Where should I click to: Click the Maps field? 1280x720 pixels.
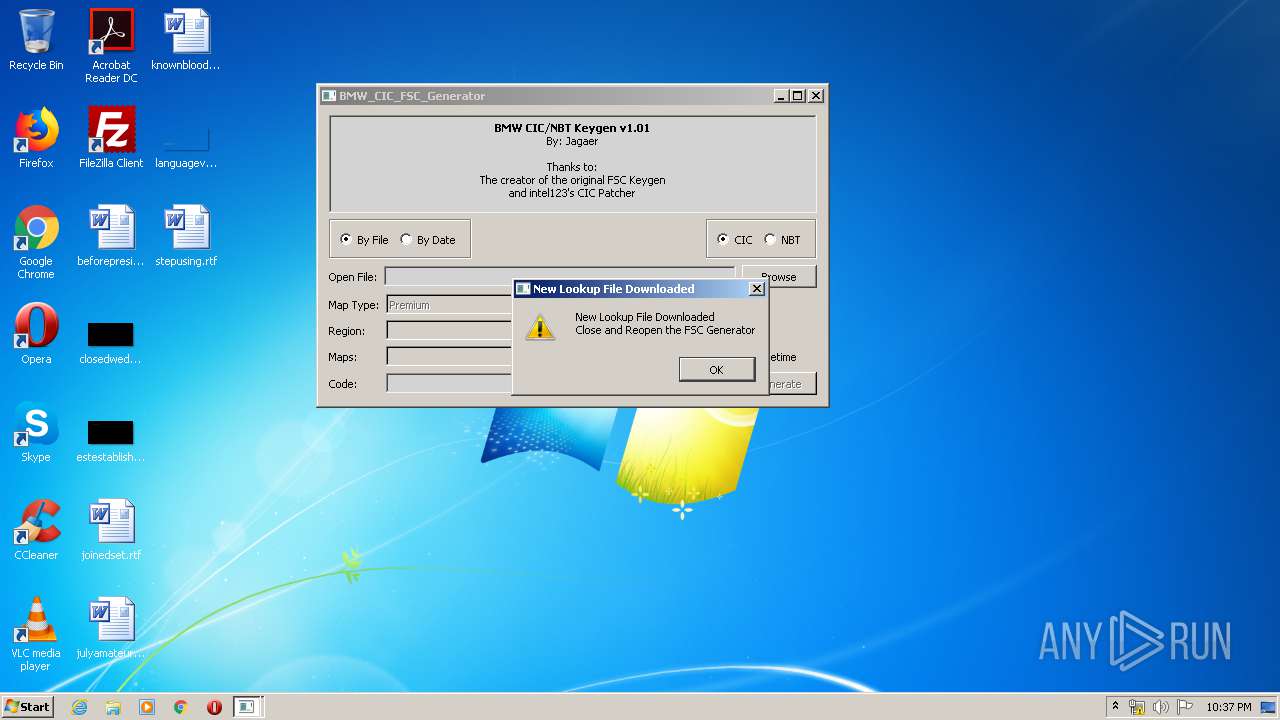[x=449, y=357]
